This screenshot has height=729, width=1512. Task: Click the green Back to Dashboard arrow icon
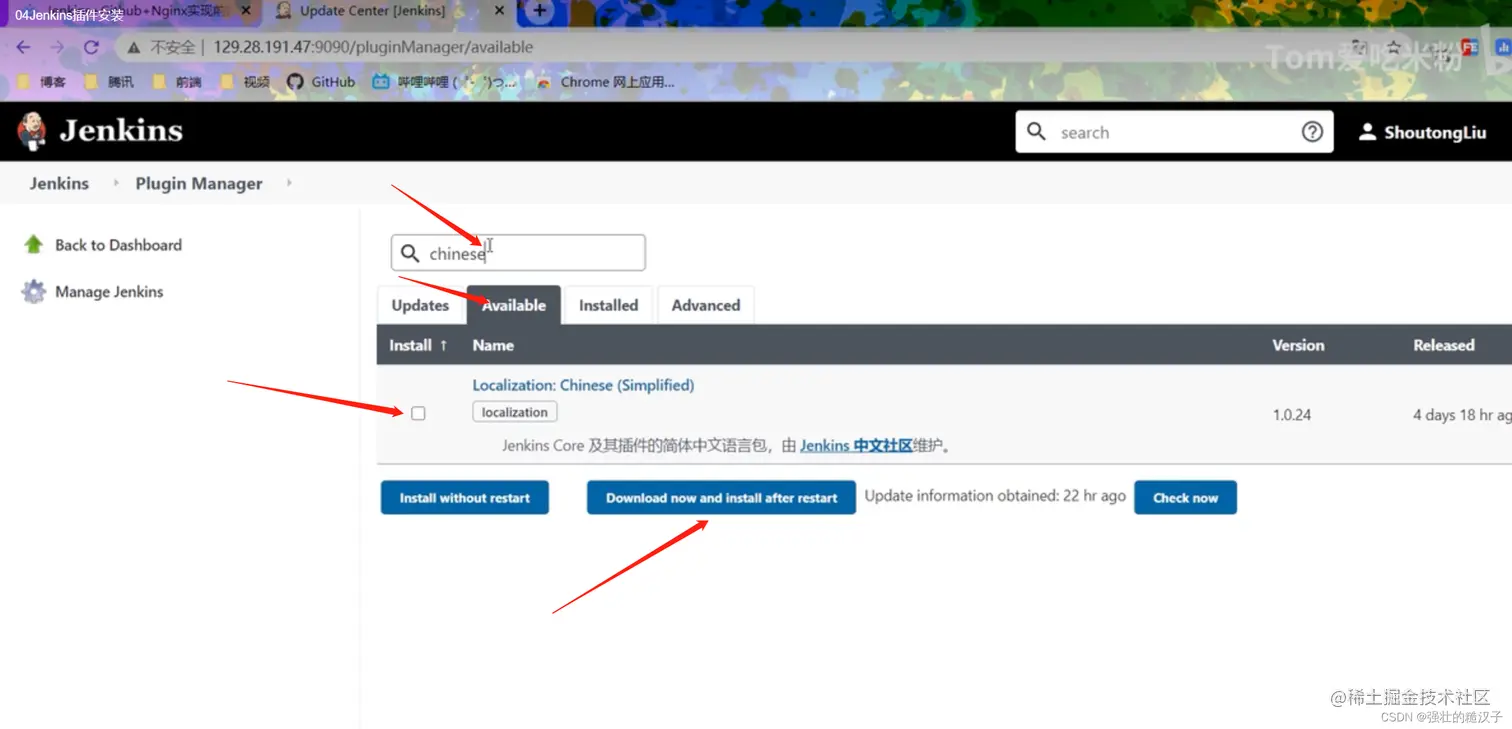point(34,244)
